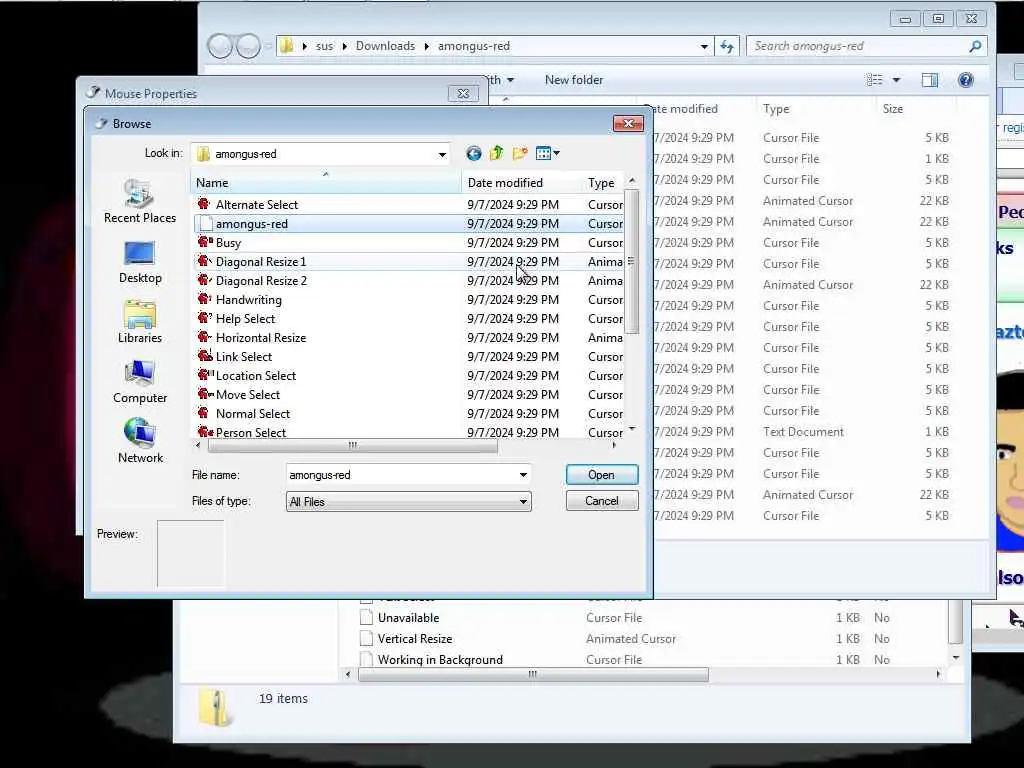Change view icon in Explorer toolbar
The image size is (1024, 768).
click(x=874, y=80)
